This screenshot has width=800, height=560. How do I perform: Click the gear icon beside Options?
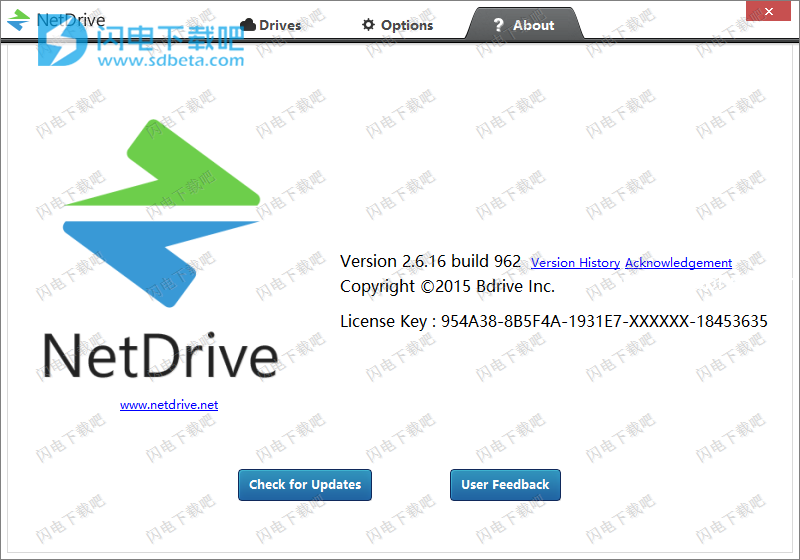click(x=368, y=24)
